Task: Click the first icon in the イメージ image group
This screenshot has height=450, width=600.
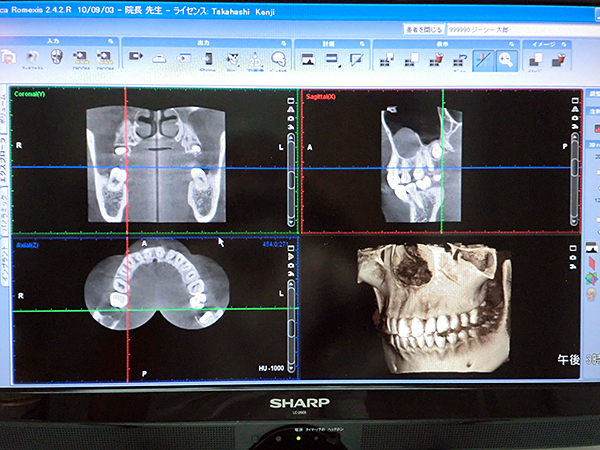Action: [535, 60]
